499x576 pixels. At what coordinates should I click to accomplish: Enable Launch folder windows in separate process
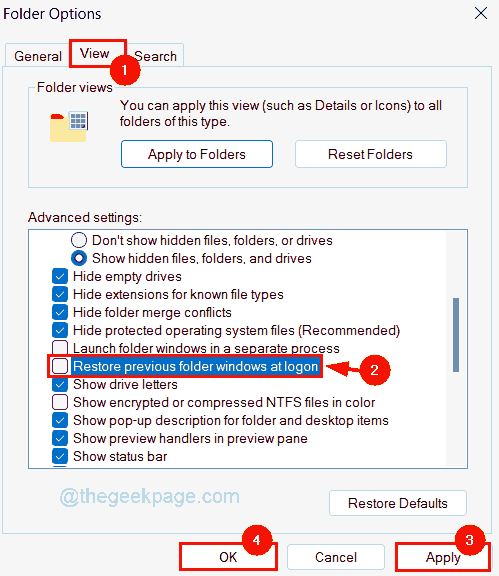(60, 348)
